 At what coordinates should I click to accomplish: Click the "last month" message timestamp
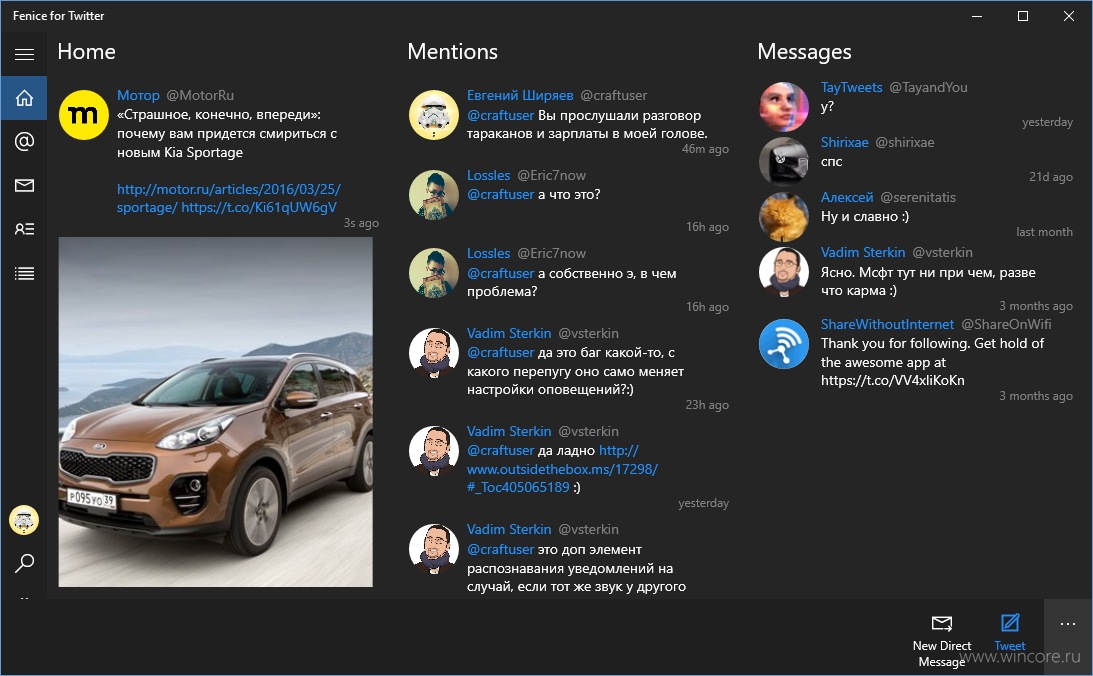click(1044, 232)
